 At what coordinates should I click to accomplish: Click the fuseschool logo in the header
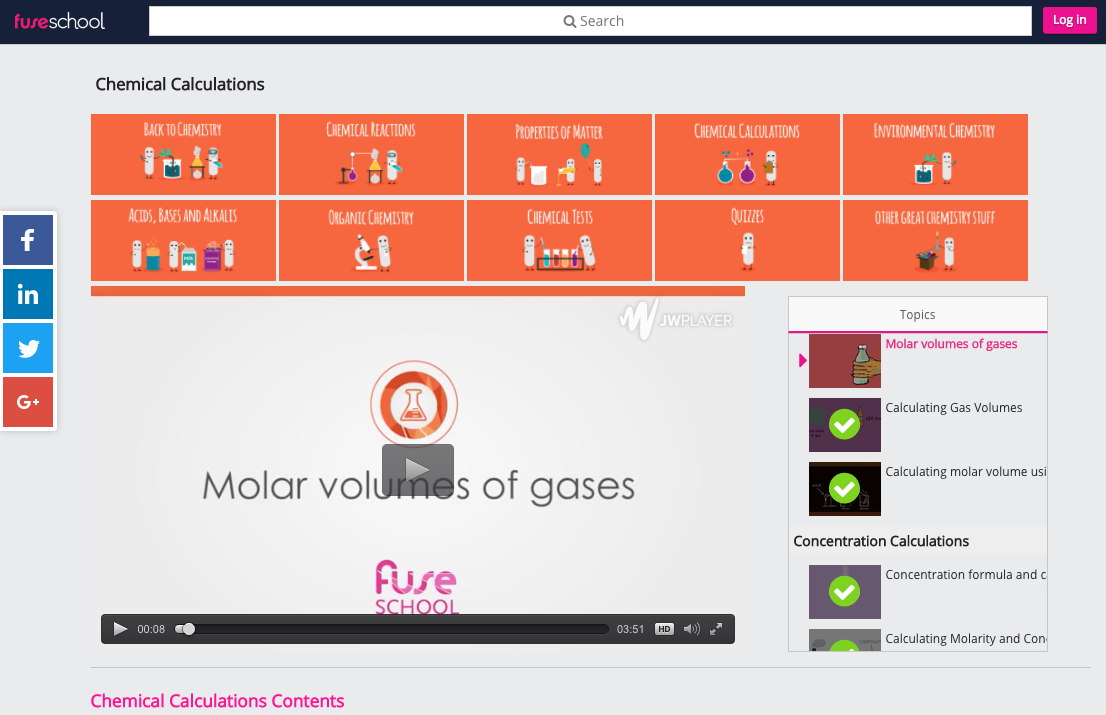(60, 20)
